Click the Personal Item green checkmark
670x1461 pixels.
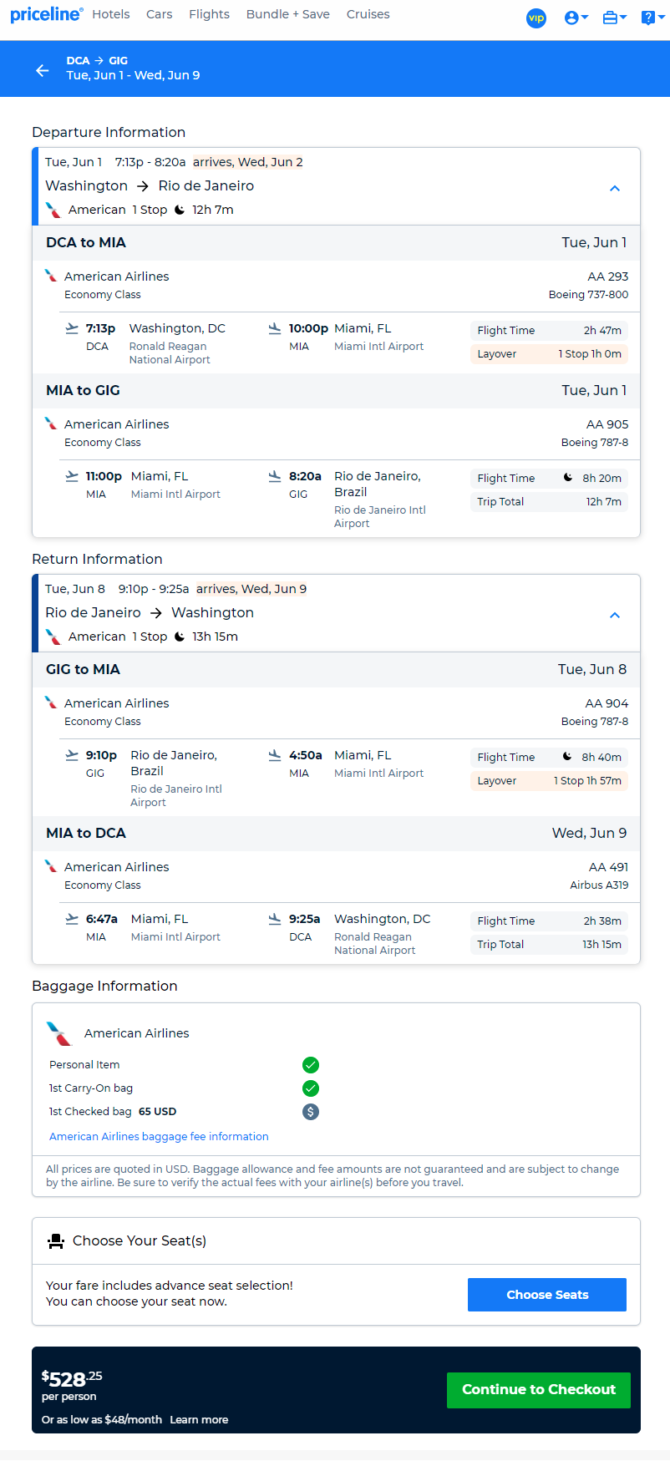point(311,1065)
